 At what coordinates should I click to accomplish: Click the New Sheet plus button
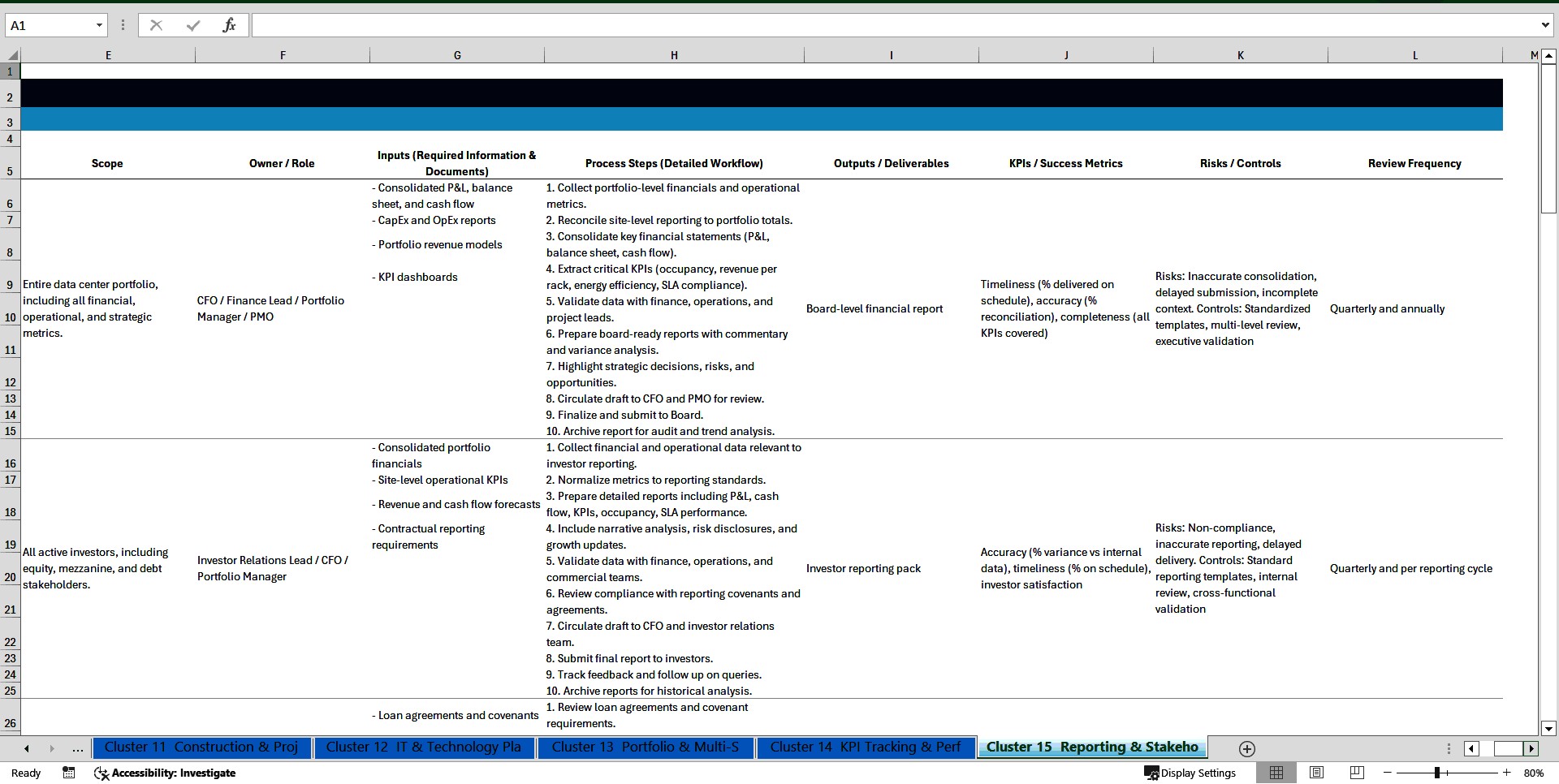pos(1246,748)
